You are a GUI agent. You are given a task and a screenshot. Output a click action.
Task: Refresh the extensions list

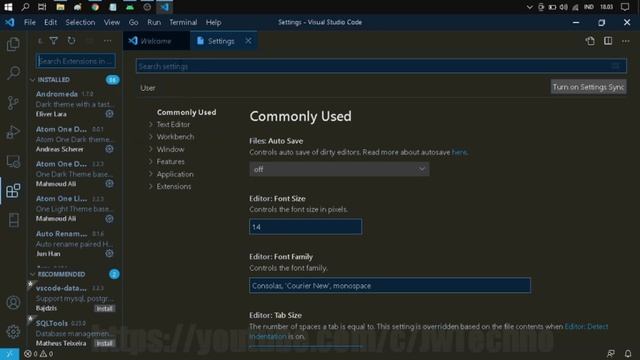(71, 40)
